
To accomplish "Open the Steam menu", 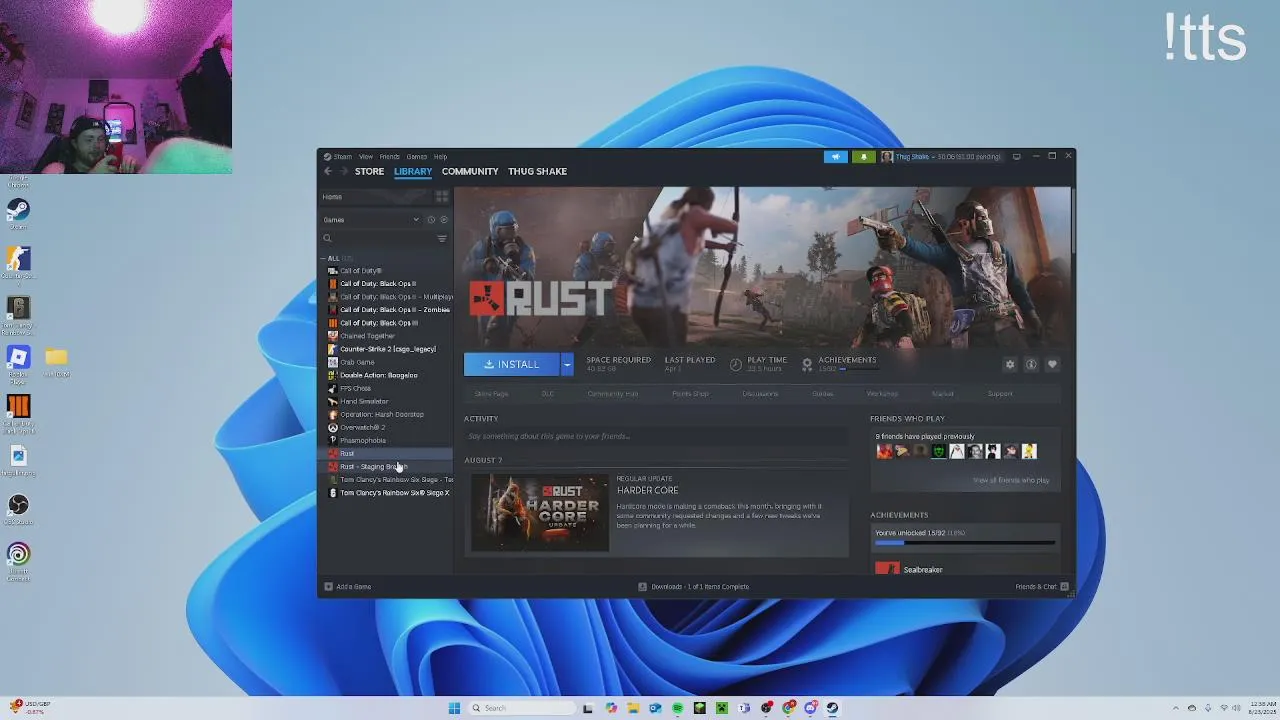I will [343, 156].
